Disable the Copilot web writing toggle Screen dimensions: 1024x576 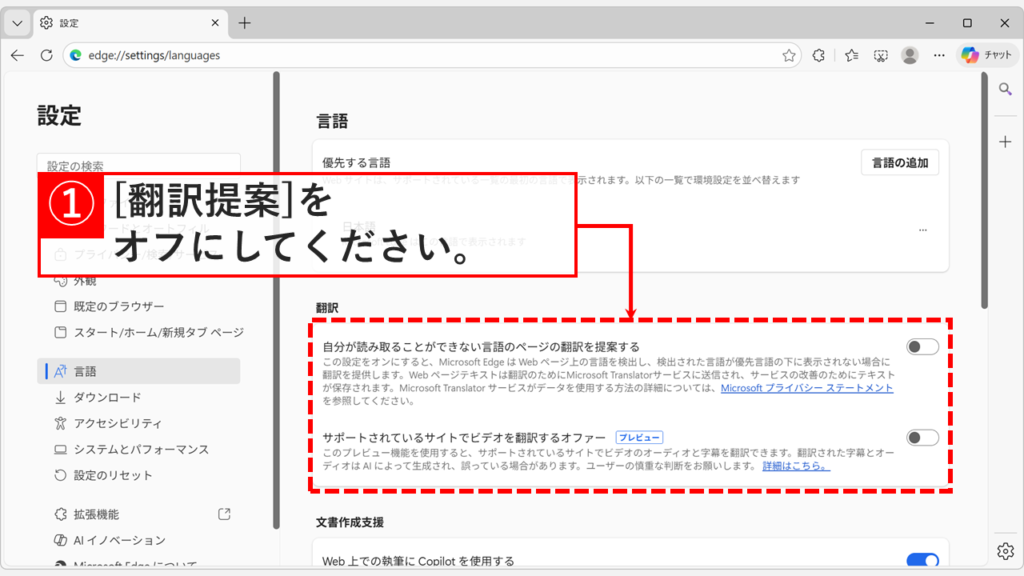pyautogui.click(x=921, y=560)
